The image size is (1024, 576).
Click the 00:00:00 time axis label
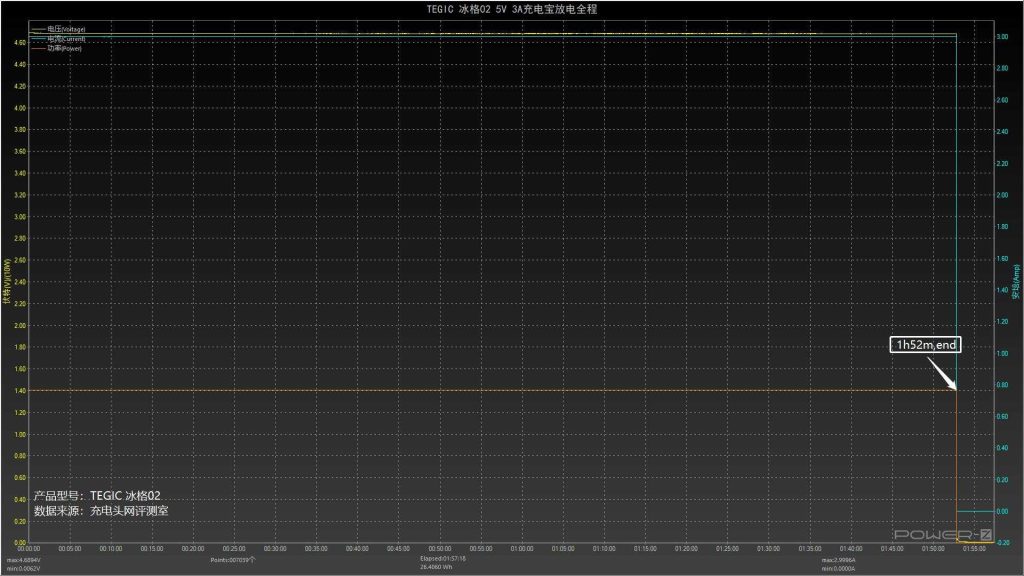[x=29, y=549]
